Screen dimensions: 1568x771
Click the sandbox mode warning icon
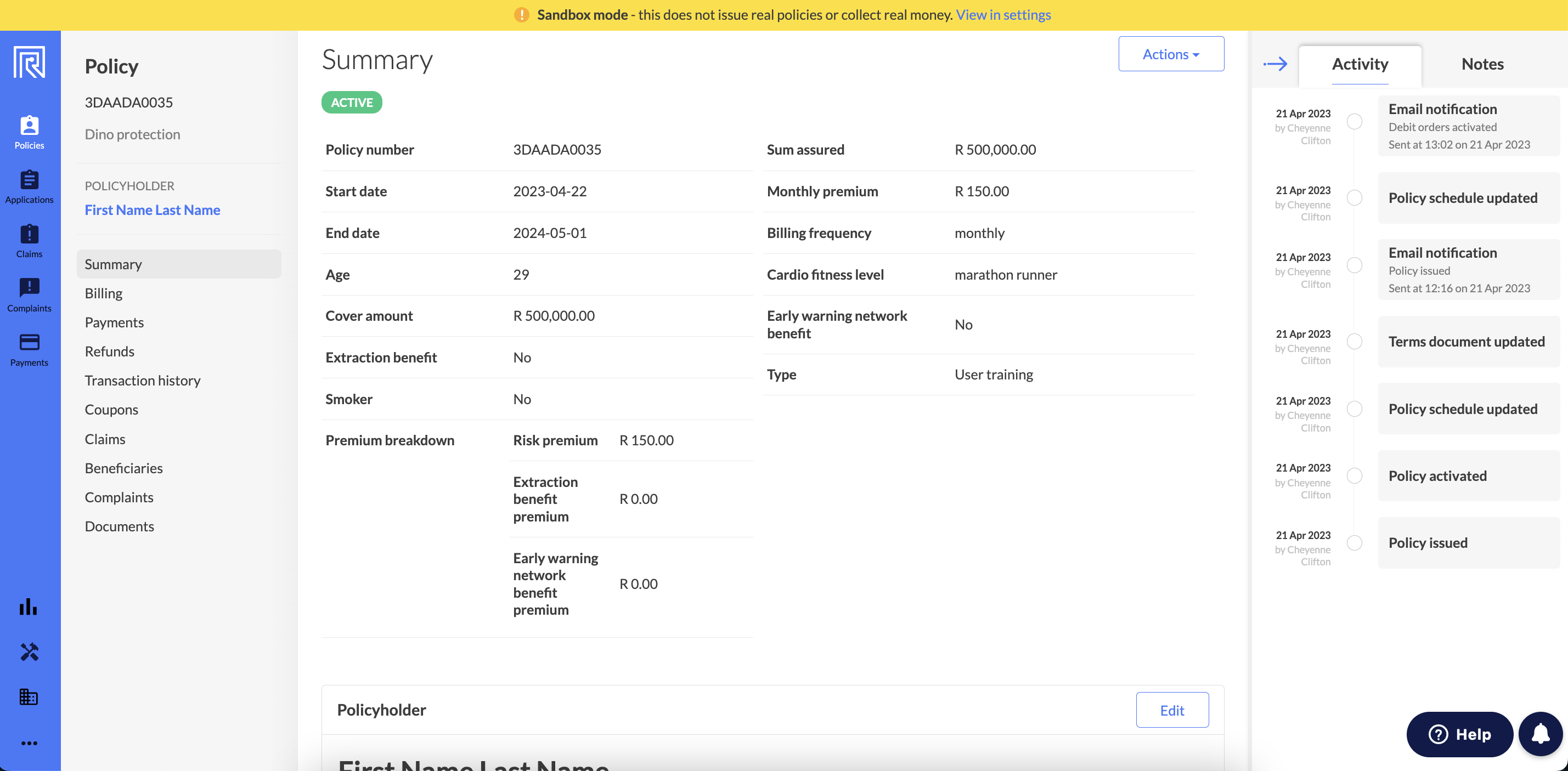click(522, 15)
